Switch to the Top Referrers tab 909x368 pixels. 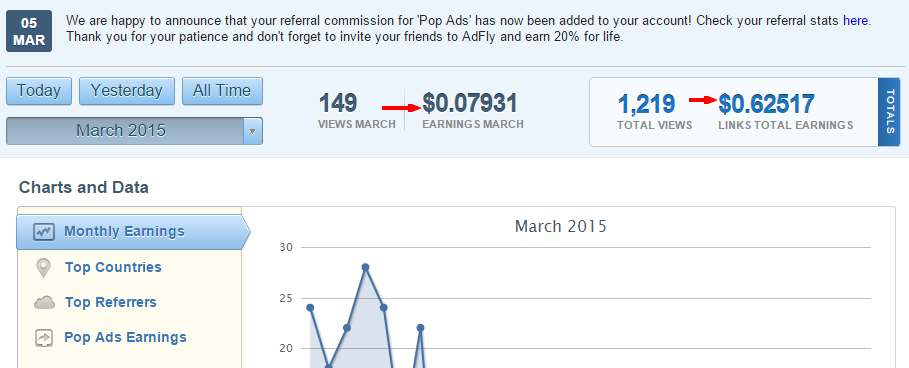[111, 303]
